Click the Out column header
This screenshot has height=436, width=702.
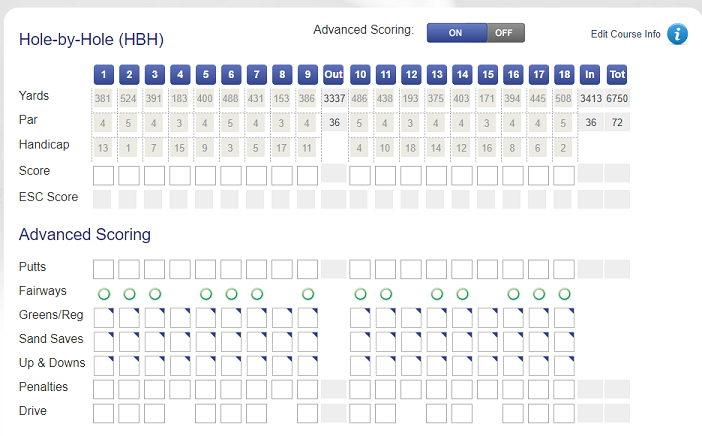(334, 74)
